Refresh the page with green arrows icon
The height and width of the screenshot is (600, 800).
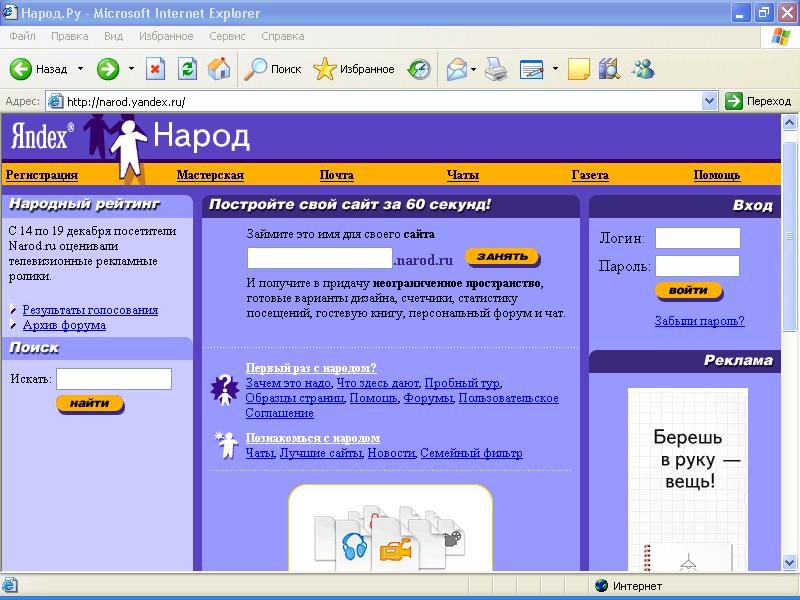tap(187, 69)
